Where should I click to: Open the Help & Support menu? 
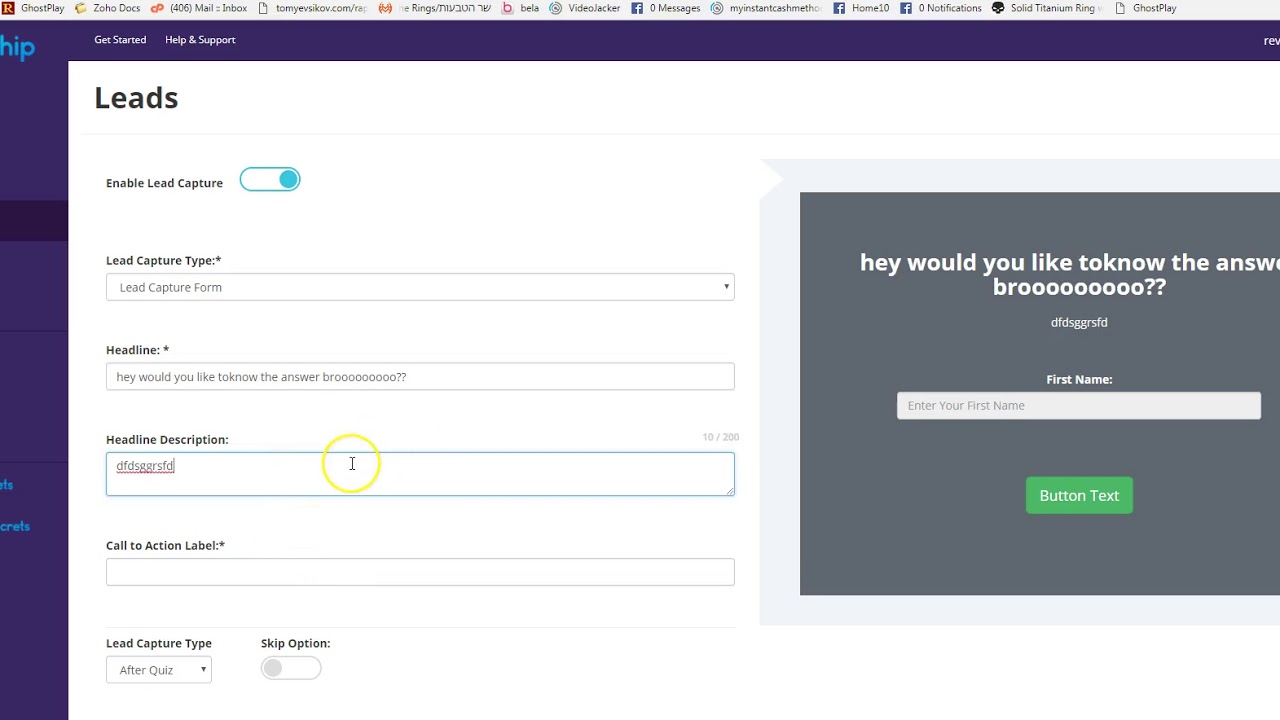point(200,40)
